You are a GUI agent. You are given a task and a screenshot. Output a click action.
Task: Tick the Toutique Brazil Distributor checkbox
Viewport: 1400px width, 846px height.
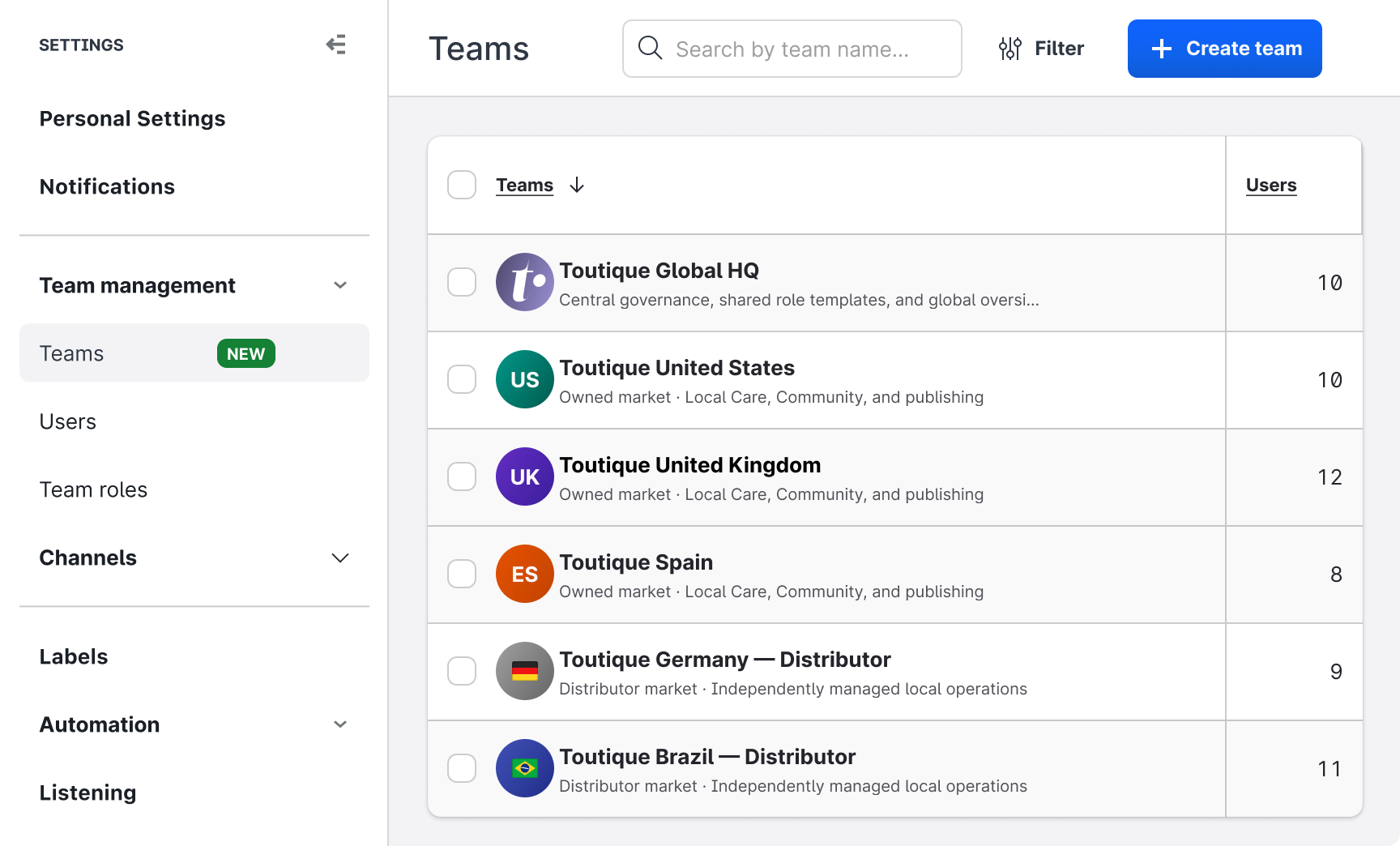(x=462, y=768)
